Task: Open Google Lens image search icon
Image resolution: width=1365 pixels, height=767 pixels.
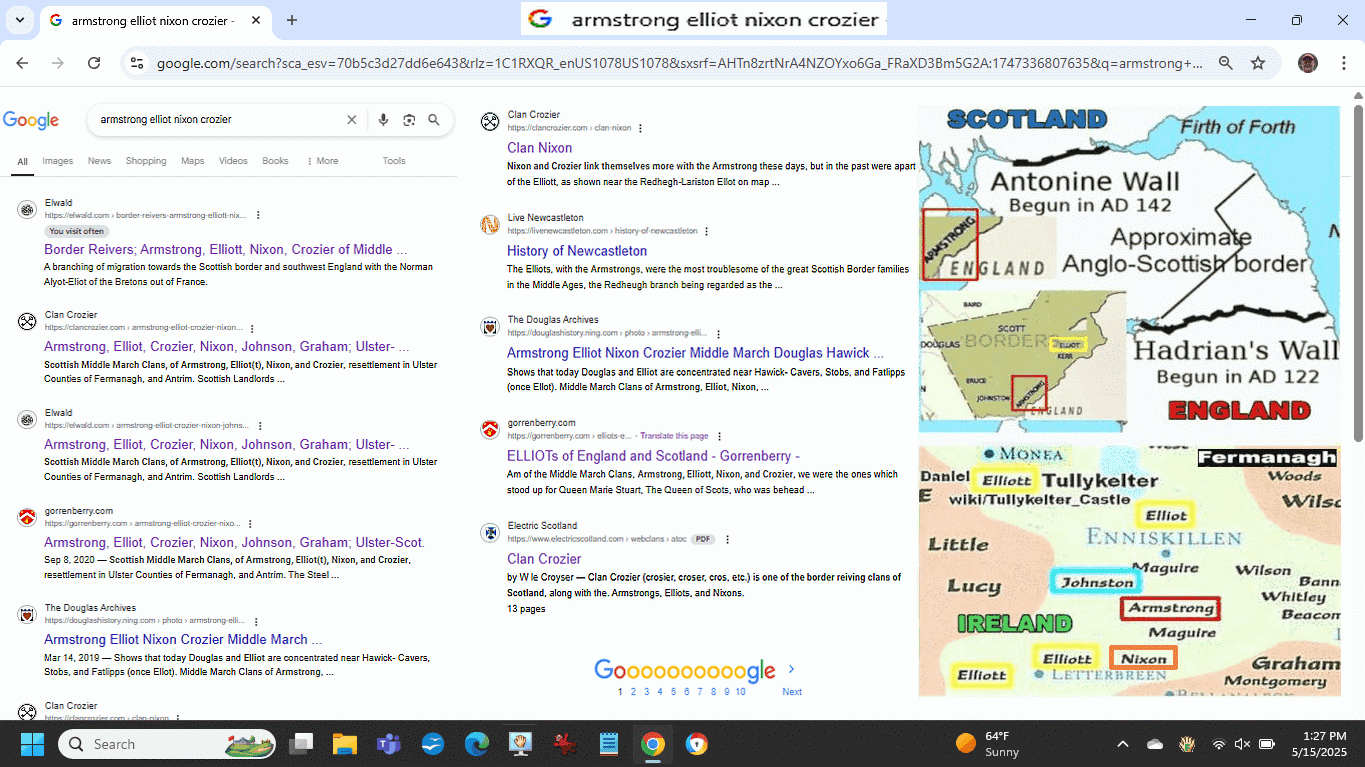Action: pyautogui.click(x=408, y=120)
